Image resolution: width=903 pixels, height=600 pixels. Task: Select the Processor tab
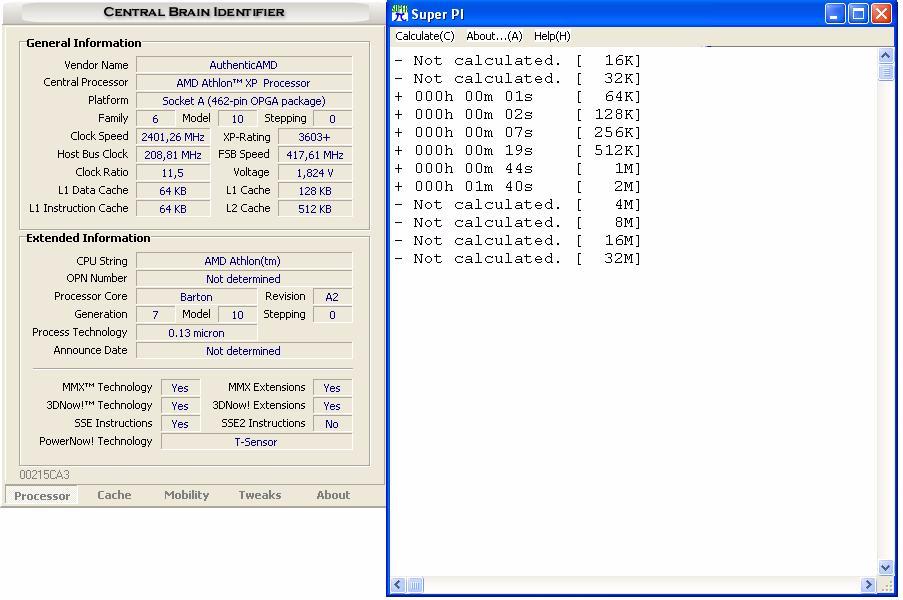42,496
